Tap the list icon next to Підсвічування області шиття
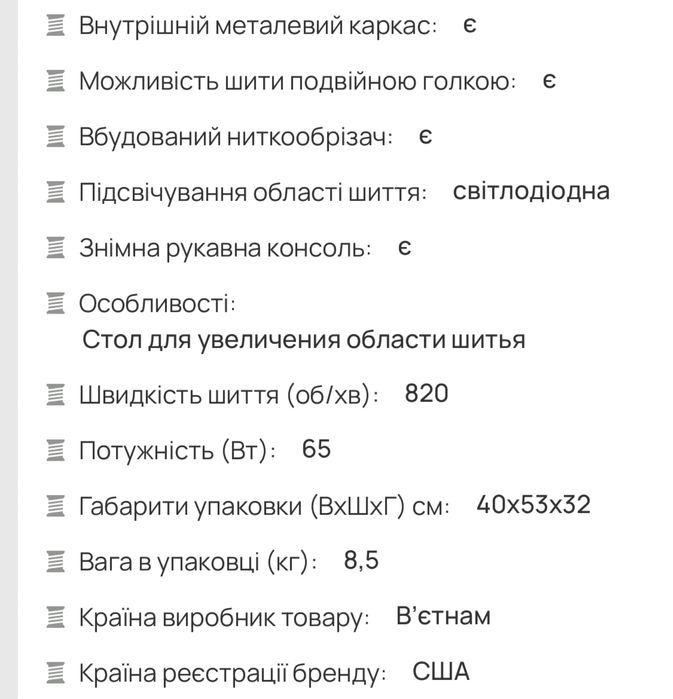673x699 pixels. (x=56, y=192)
